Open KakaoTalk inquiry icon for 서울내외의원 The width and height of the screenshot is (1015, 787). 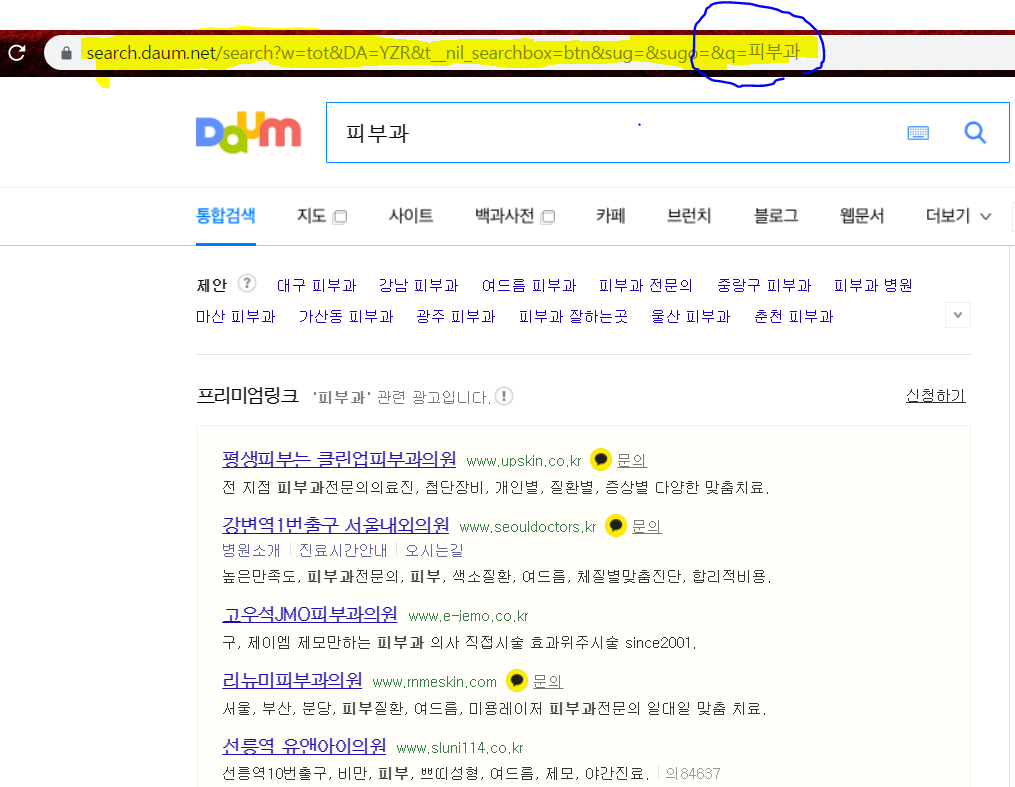[616, 526]
